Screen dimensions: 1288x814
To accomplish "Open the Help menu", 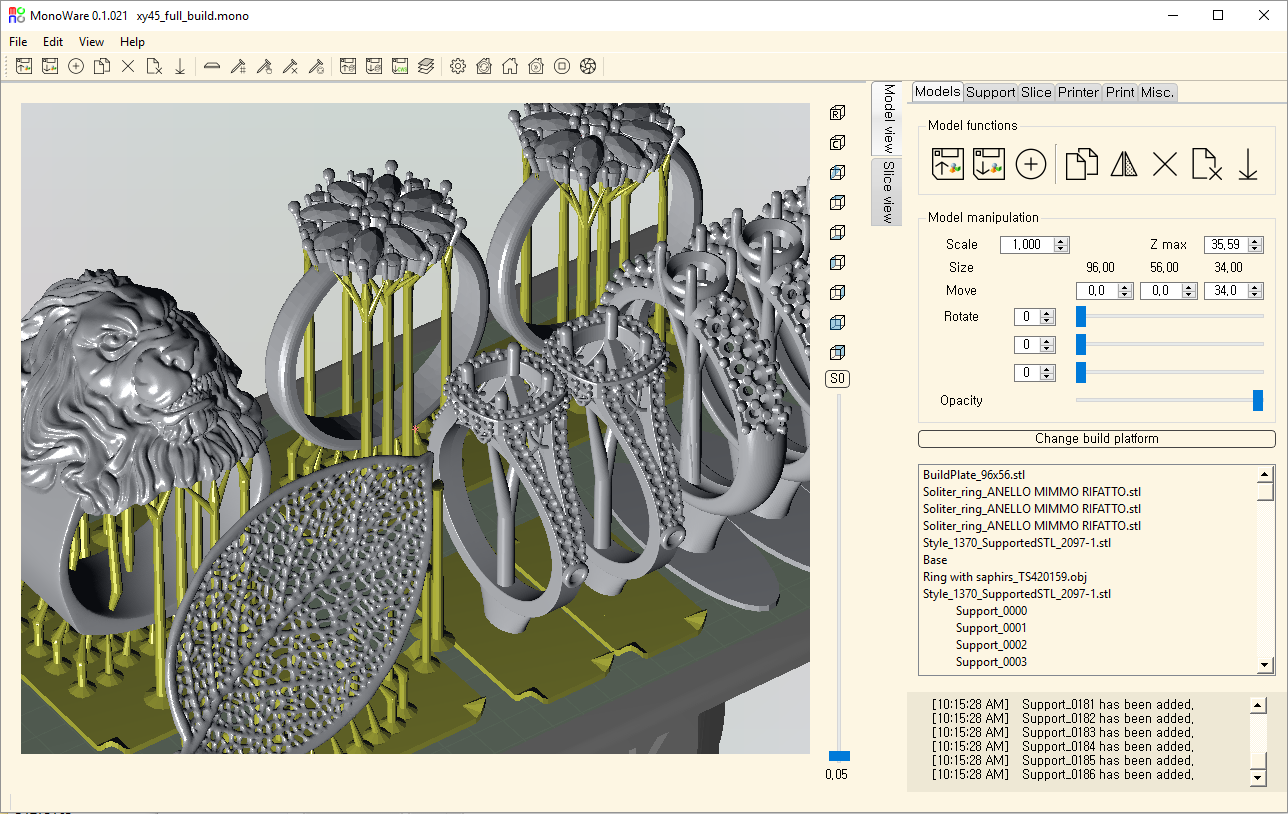I will point(132,42).
